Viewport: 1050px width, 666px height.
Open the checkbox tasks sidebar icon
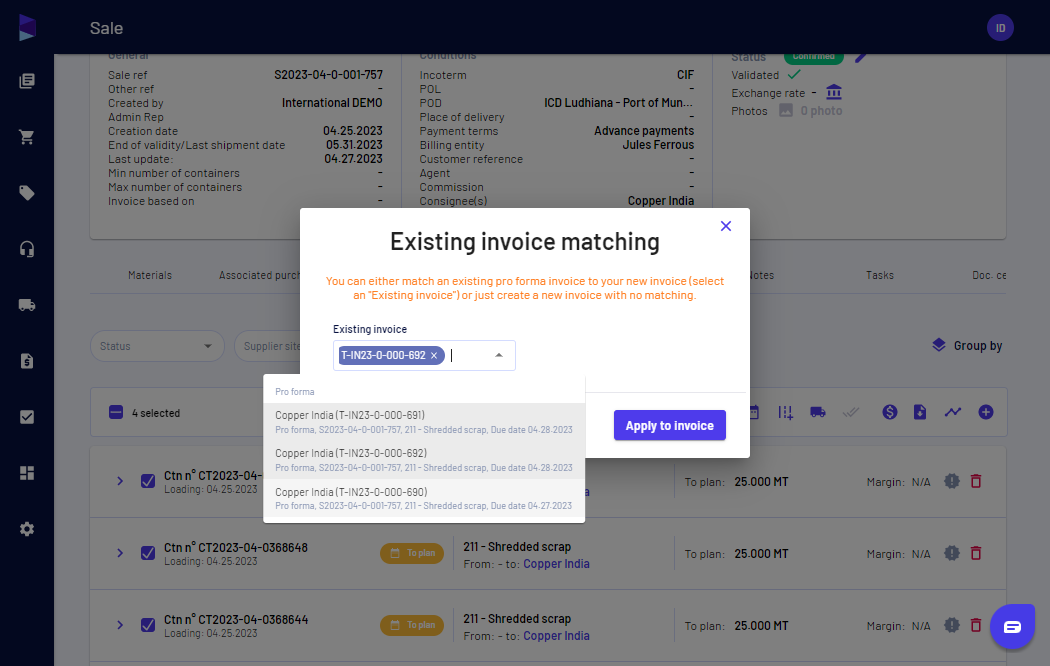pos(27,417)
